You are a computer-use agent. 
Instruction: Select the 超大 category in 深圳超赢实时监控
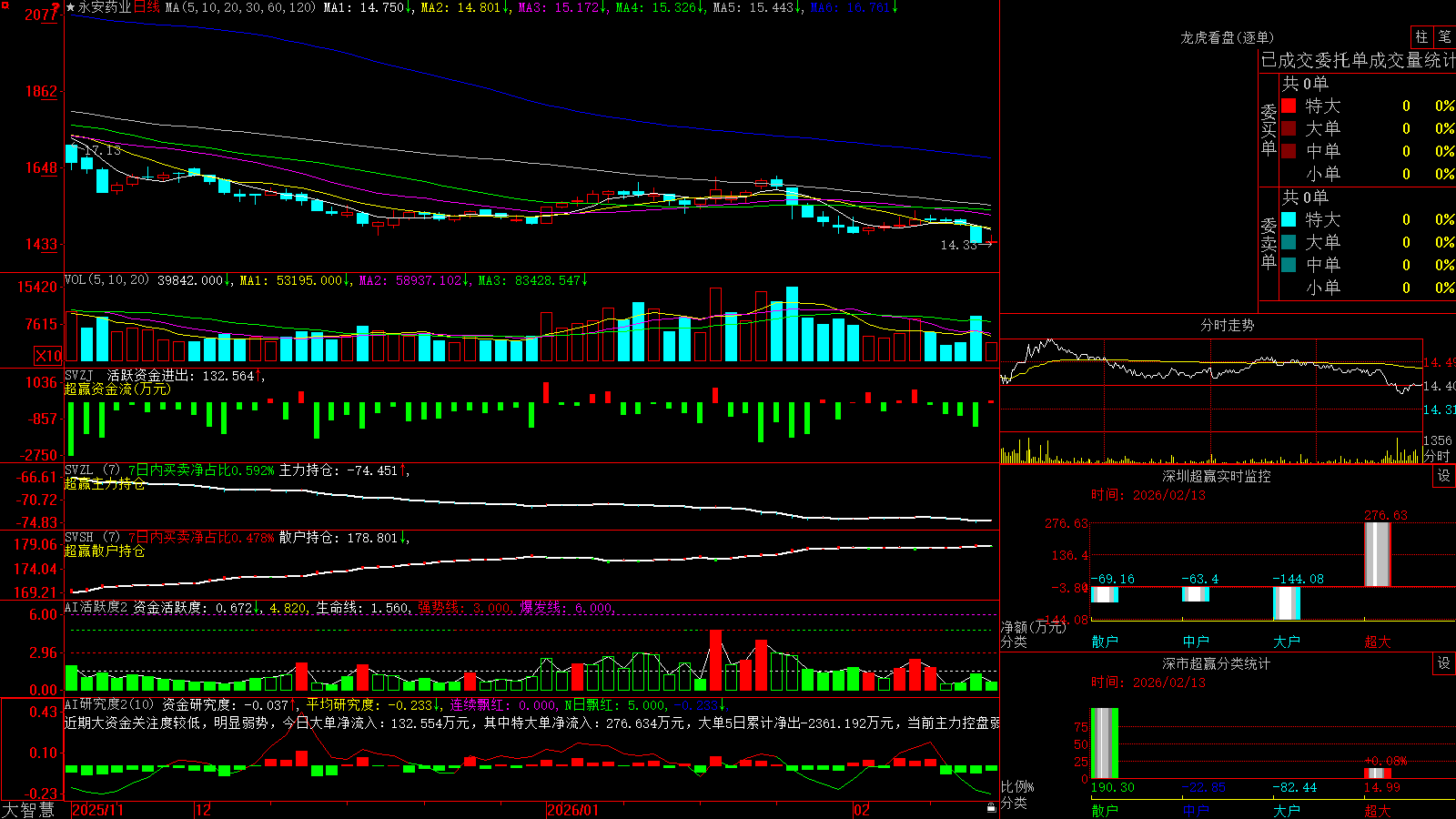[x=1378, y=642]
